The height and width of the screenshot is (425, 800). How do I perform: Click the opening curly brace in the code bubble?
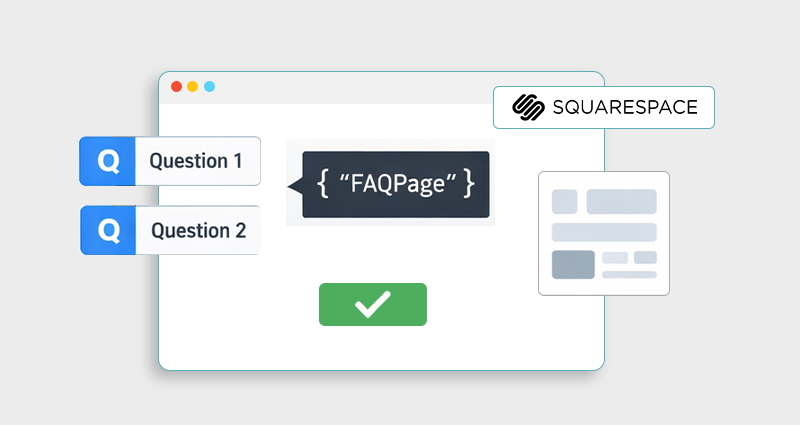(x=323, y=184)
